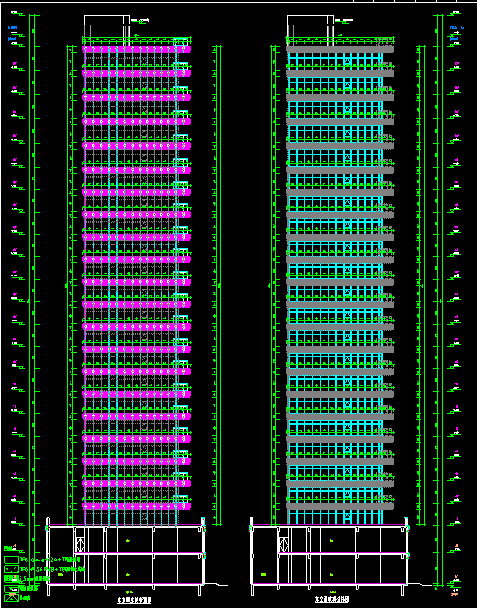Pick the topmost magenta floor band

coord(137,50)
